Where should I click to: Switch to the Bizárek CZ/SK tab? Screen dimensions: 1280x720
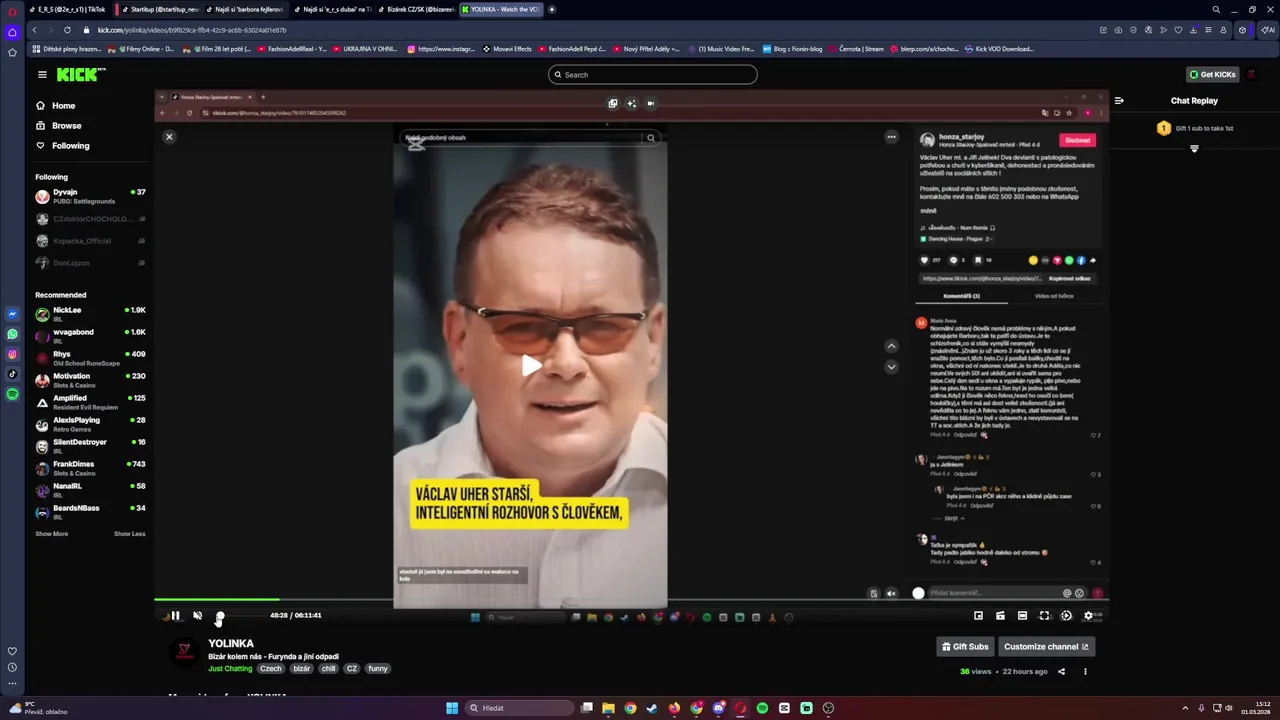click(x=415, y=9)
